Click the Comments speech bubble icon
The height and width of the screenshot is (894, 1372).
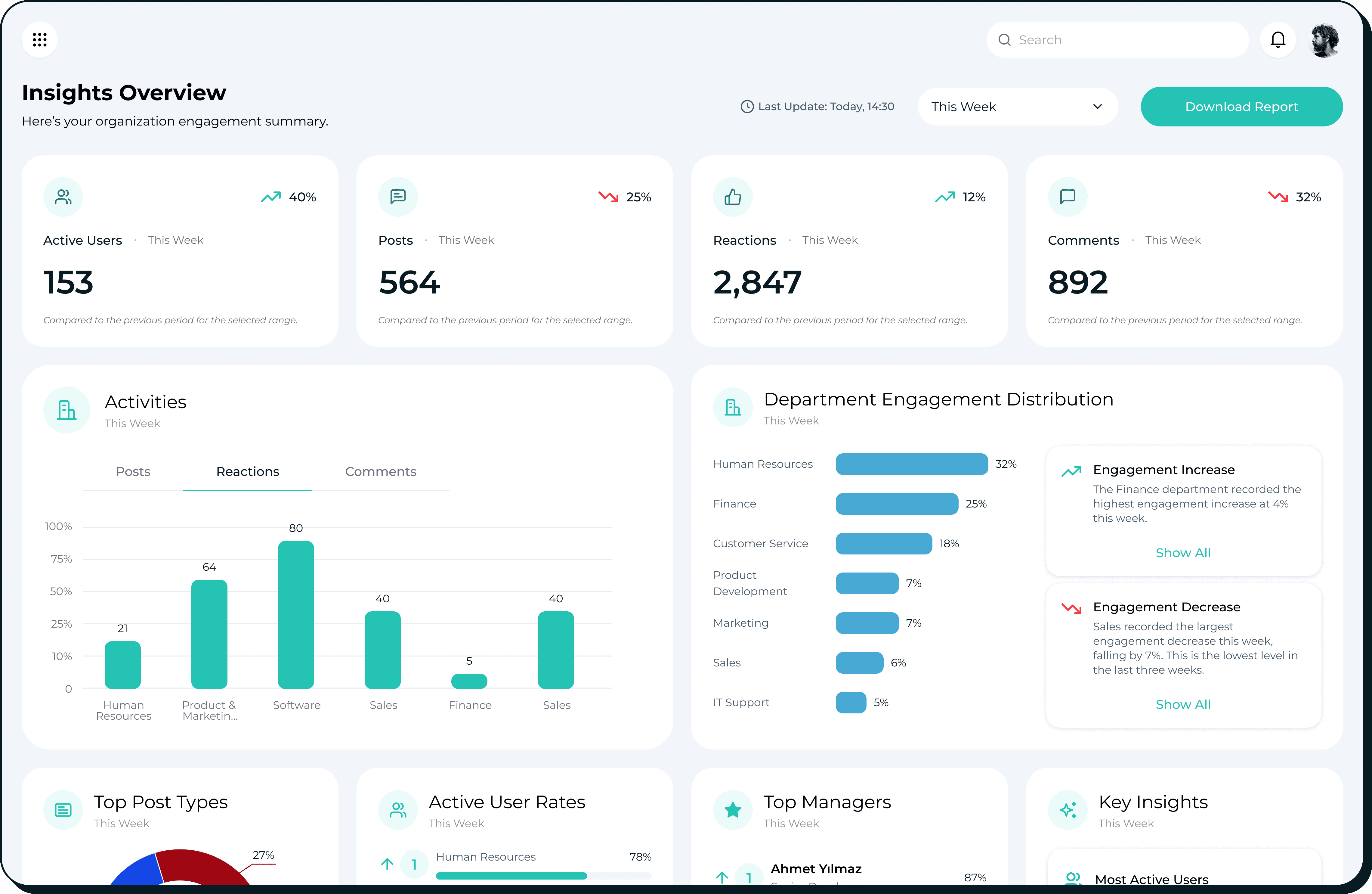[x=1067, y=197]
